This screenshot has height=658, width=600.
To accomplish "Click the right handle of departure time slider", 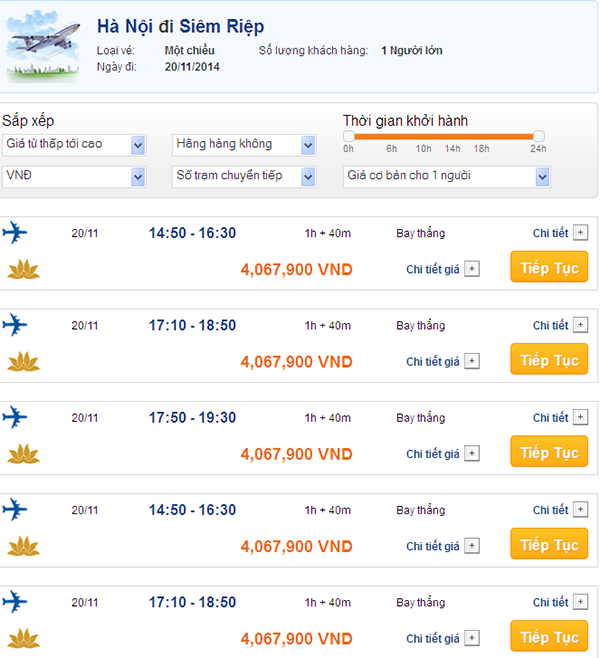I will click(x=539, y=135).
